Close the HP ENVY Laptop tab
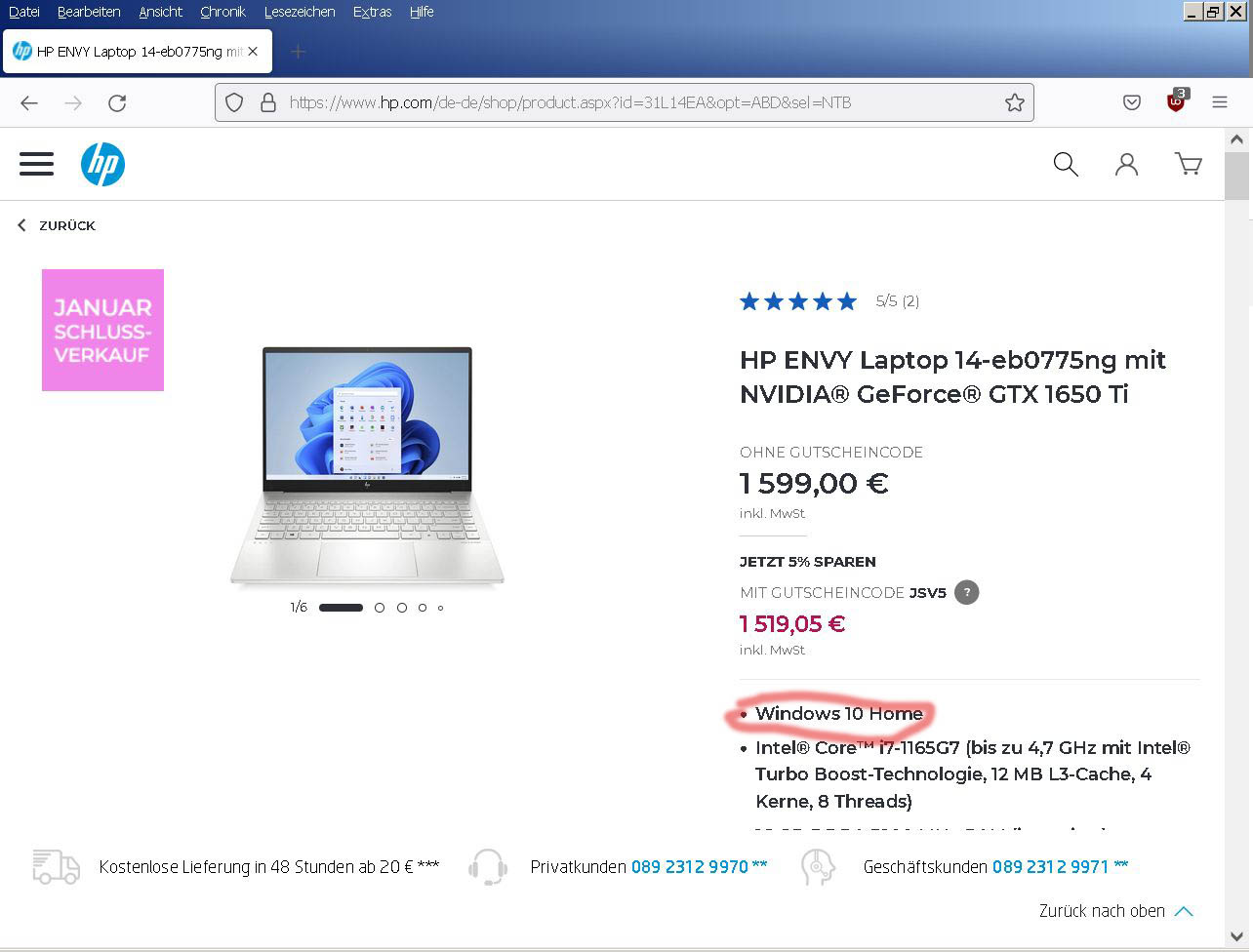Image resolution: width=1253 pixels, height=952 pixels. coord(253,52)
